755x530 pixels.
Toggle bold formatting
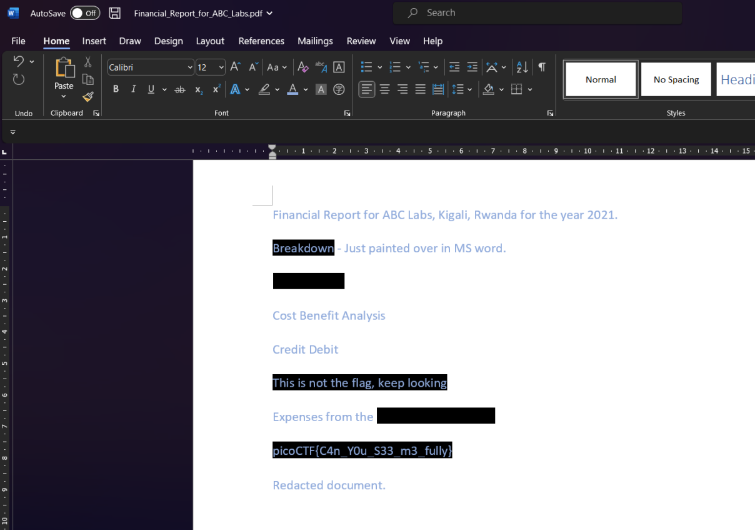[x=116, y=89]
